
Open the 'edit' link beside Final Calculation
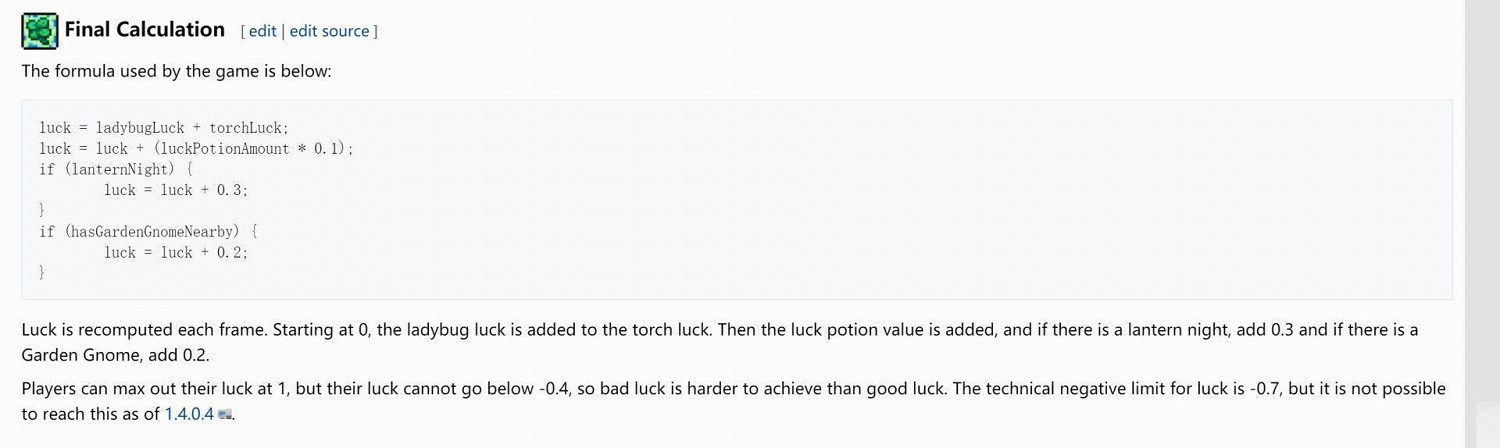(262, 31)
